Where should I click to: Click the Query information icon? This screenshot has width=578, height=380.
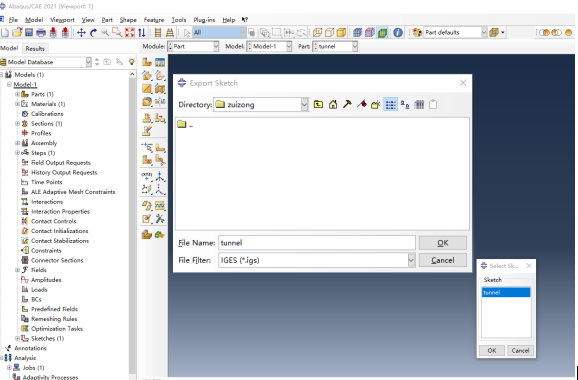pyautogui.click(x=398, y=32)
